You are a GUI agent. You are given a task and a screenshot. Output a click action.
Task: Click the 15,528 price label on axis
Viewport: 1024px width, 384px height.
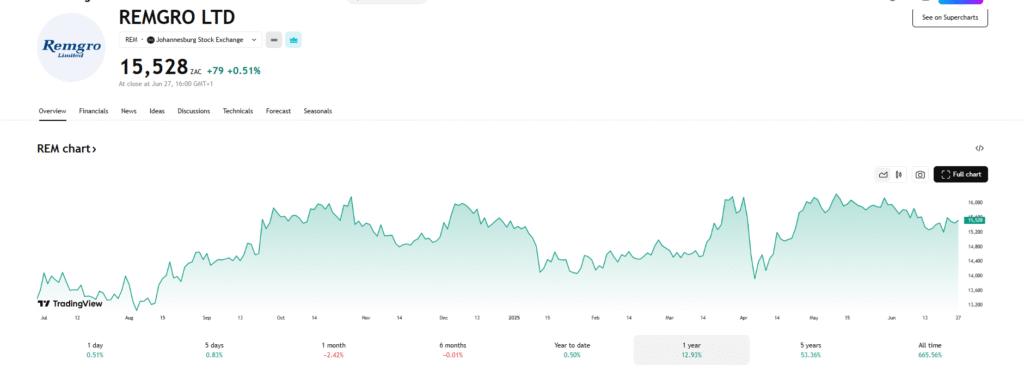(974, 220)
